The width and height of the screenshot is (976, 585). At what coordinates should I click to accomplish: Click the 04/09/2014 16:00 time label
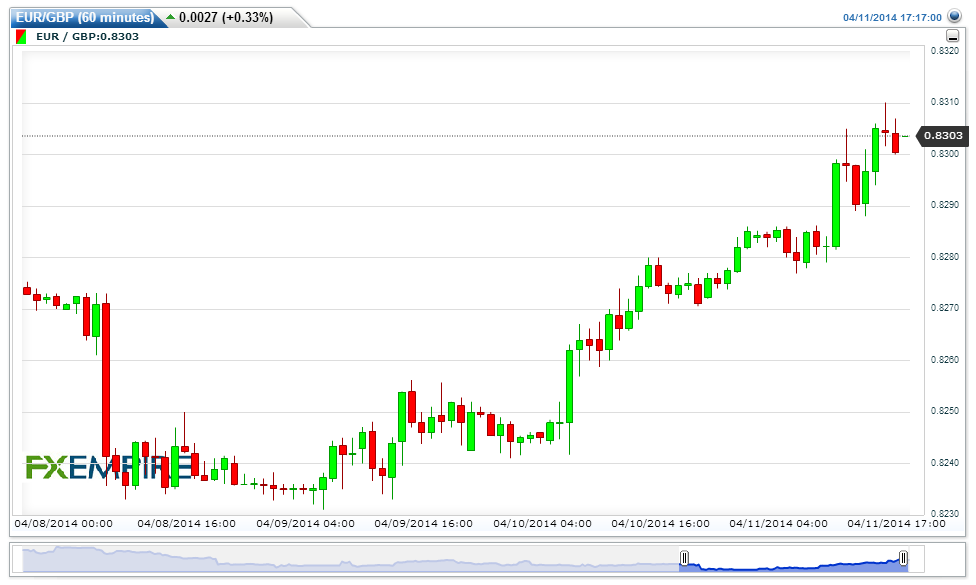tap(424, 523)
